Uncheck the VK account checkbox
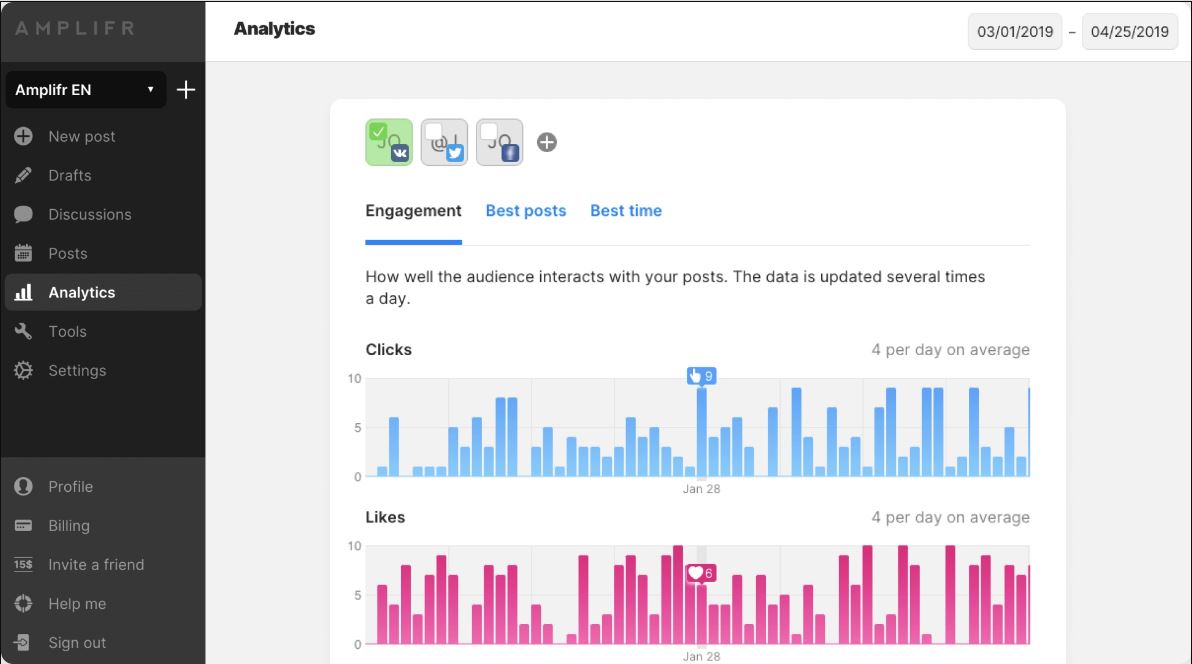 click(x=378, y=131)
